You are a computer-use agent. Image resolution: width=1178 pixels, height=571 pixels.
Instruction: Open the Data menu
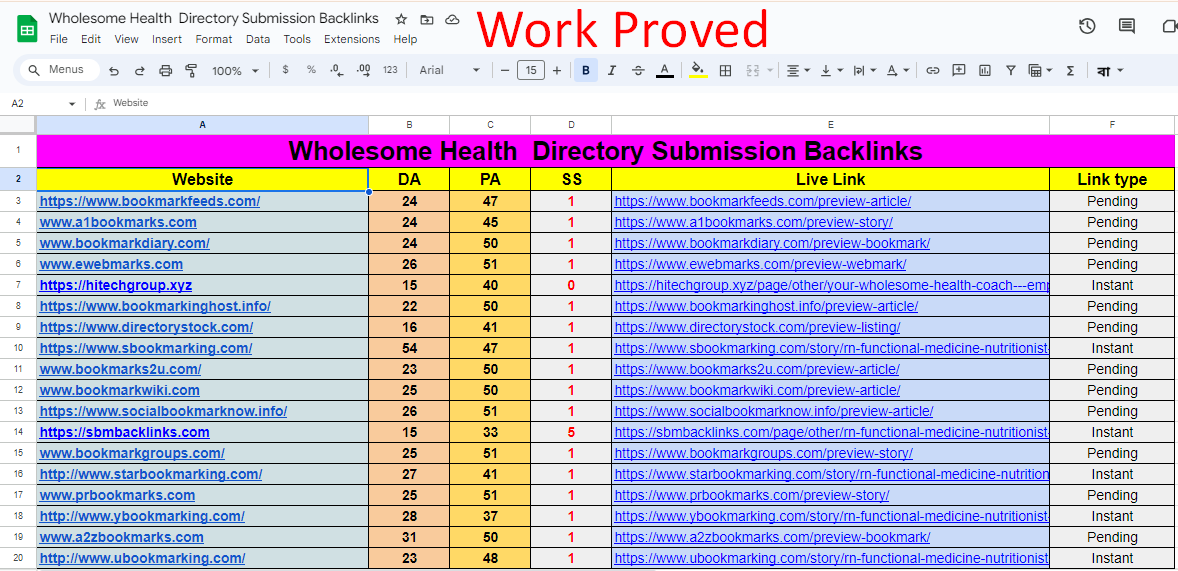pyautogui.click(x=258, y=39)
